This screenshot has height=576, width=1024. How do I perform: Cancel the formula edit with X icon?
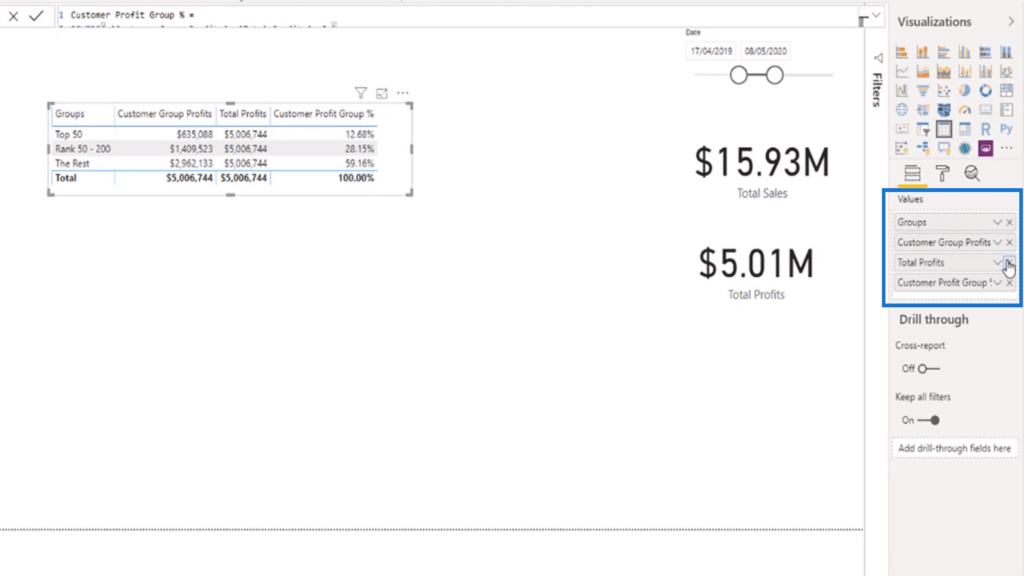click(13, 16)
